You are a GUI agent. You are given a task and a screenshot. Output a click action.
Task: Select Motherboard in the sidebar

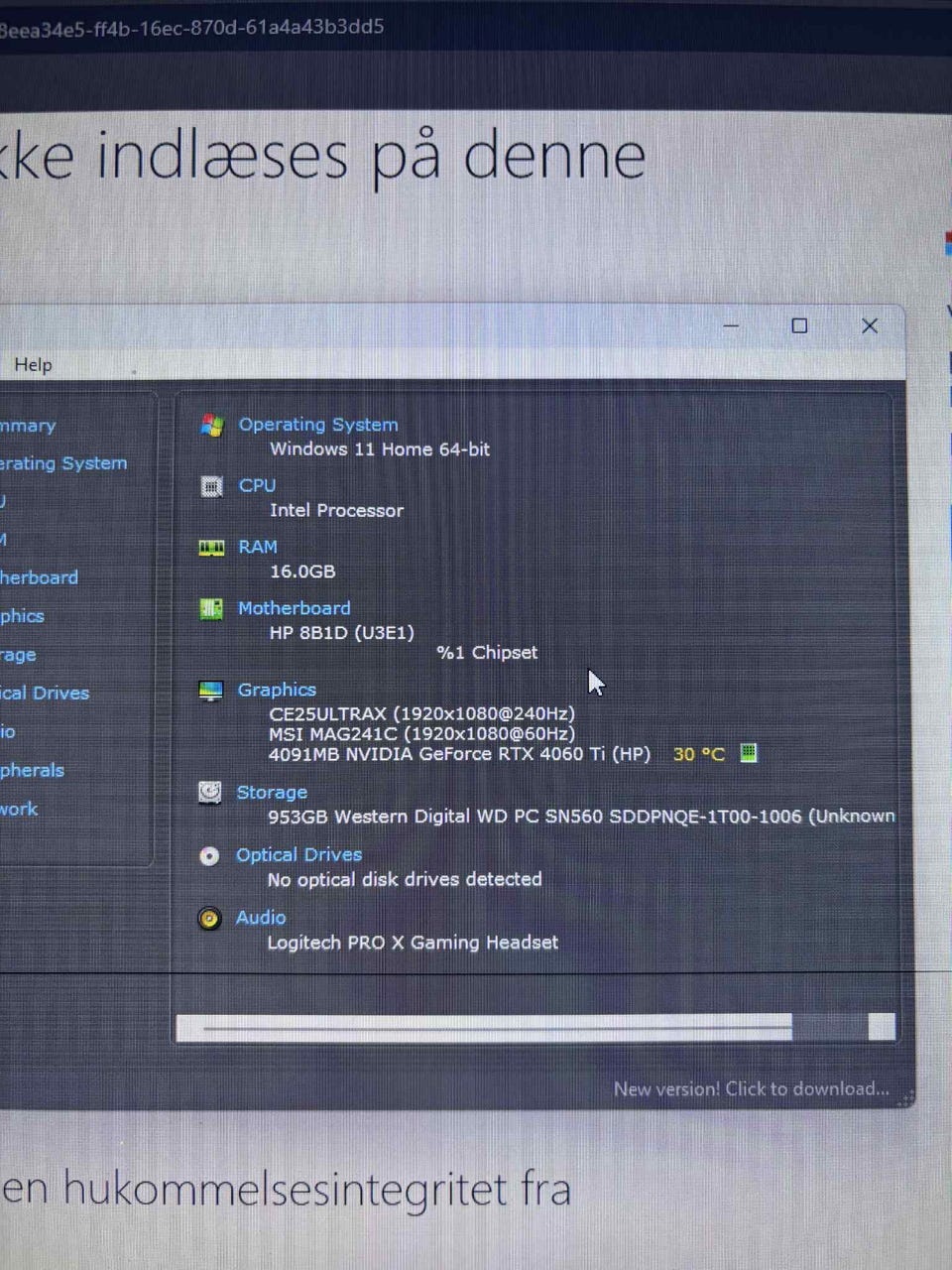click(x=39, y=577)
